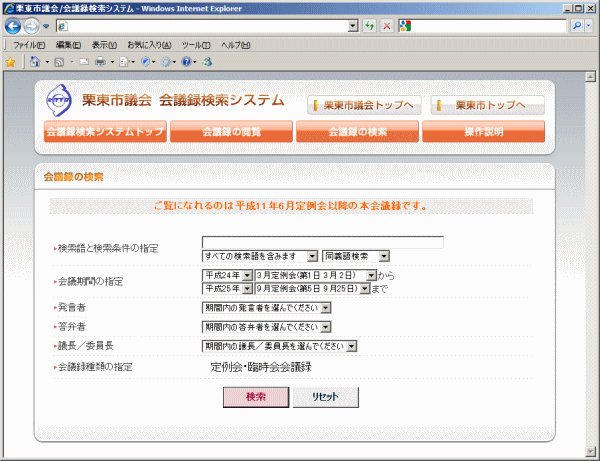600x461 pixels.
Task: Open search provider options dropdown arrow
Action: click(589, 26)
